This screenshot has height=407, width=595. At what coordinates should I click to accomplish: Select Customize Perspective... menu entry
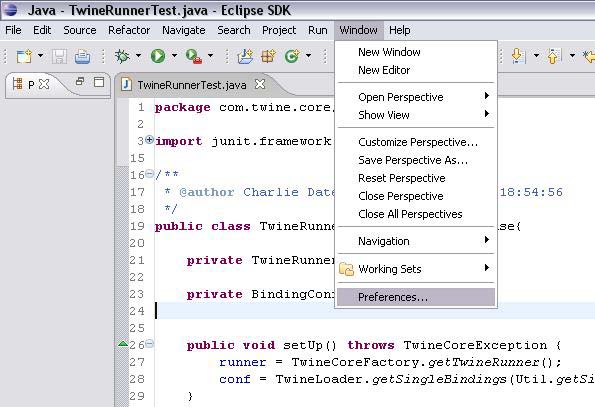coord(416,142)
